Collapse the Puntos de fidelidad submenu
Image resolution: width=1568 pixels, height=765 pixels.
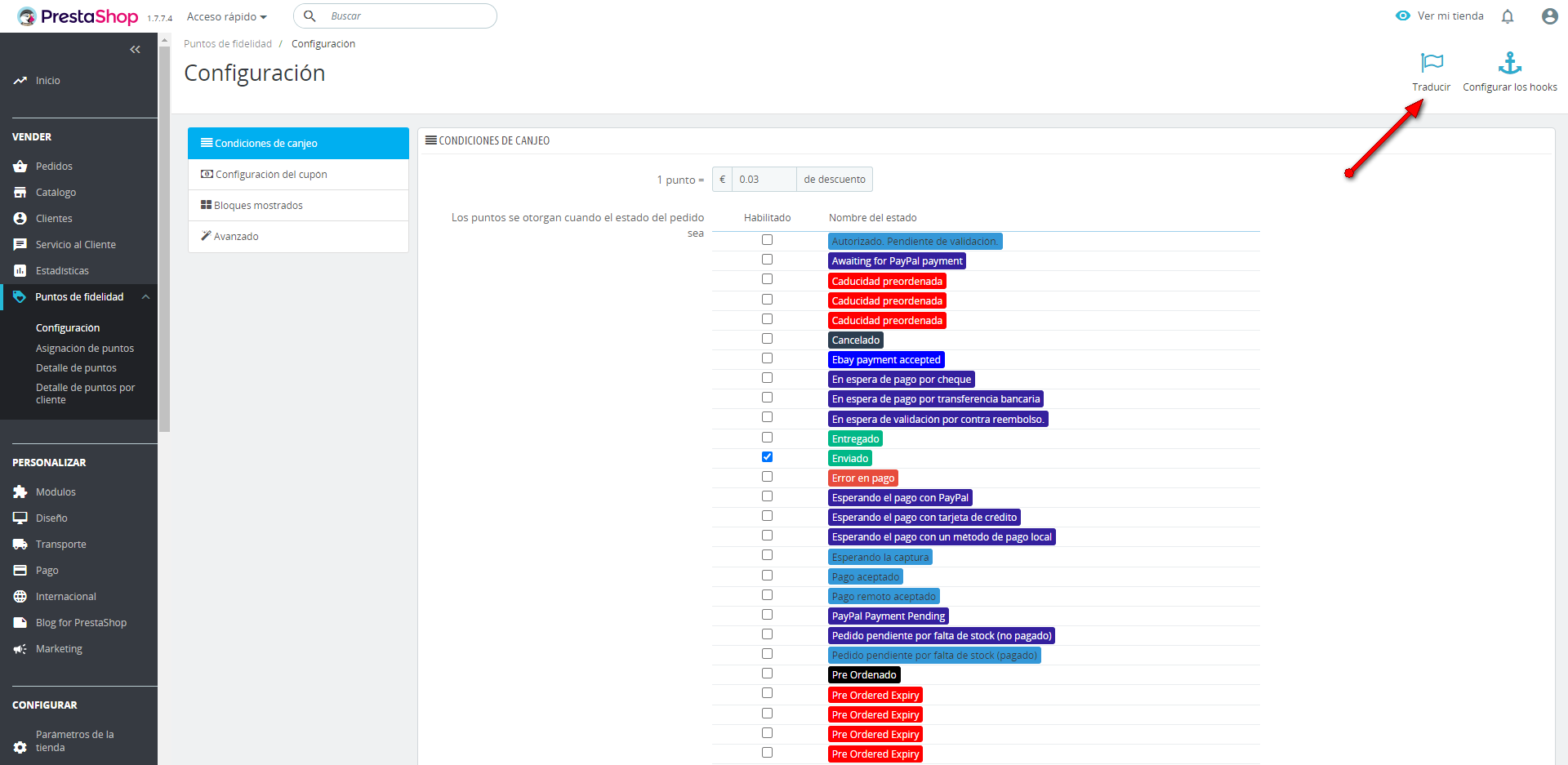point(145,297)
